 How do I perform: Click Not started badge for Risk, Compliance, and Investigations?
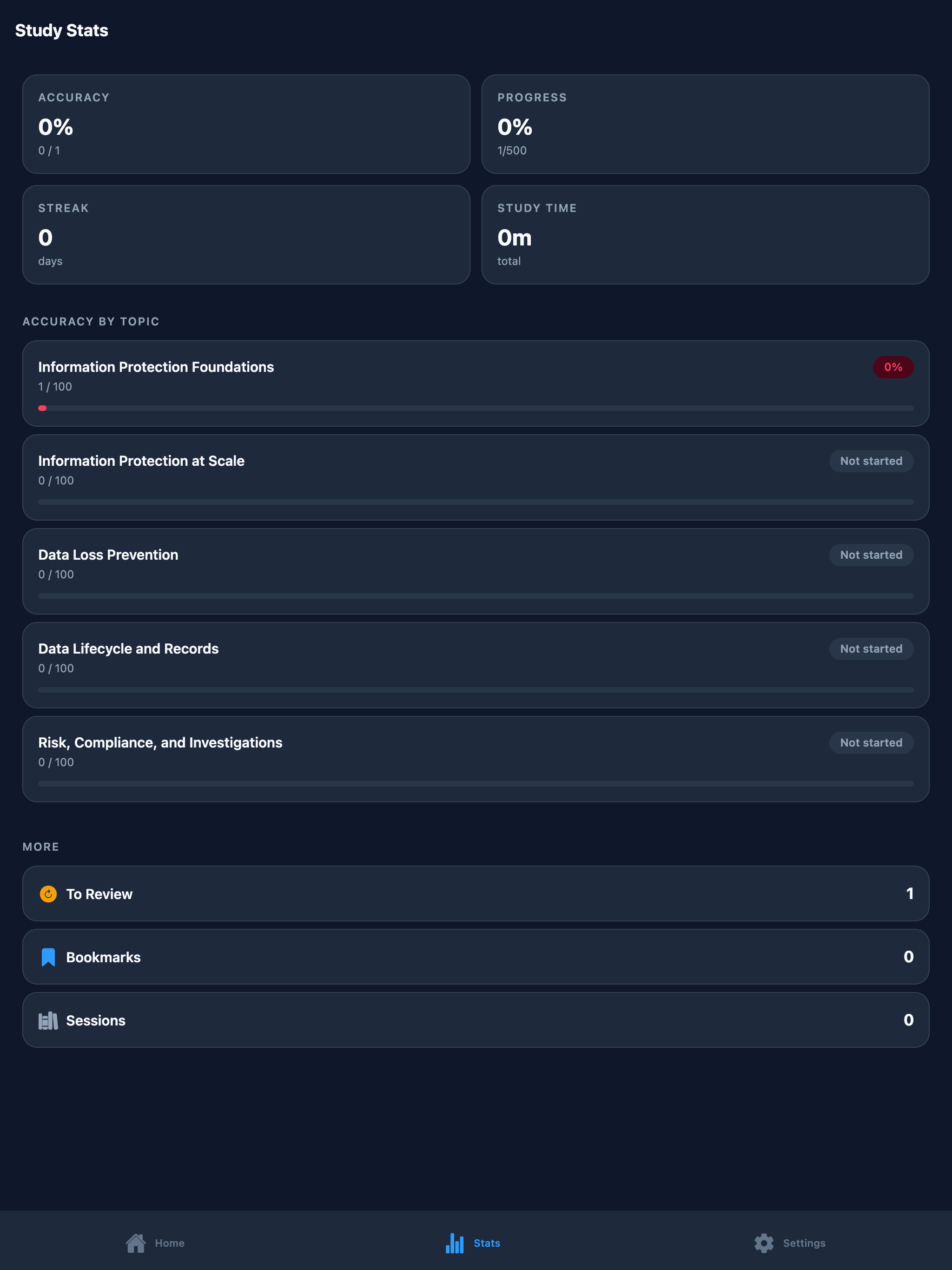(x=871, y=743)
